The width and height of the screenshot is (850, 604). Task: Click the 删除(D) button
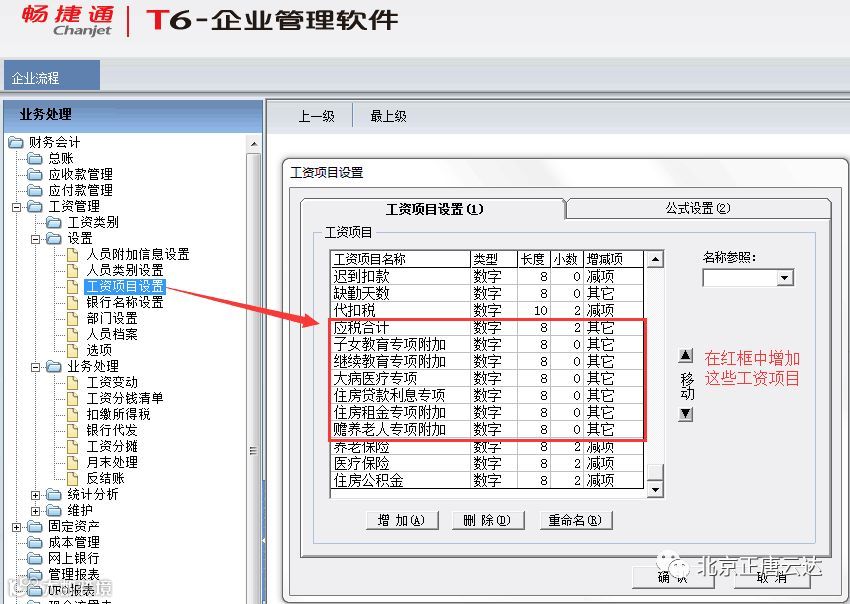point(488,521)
